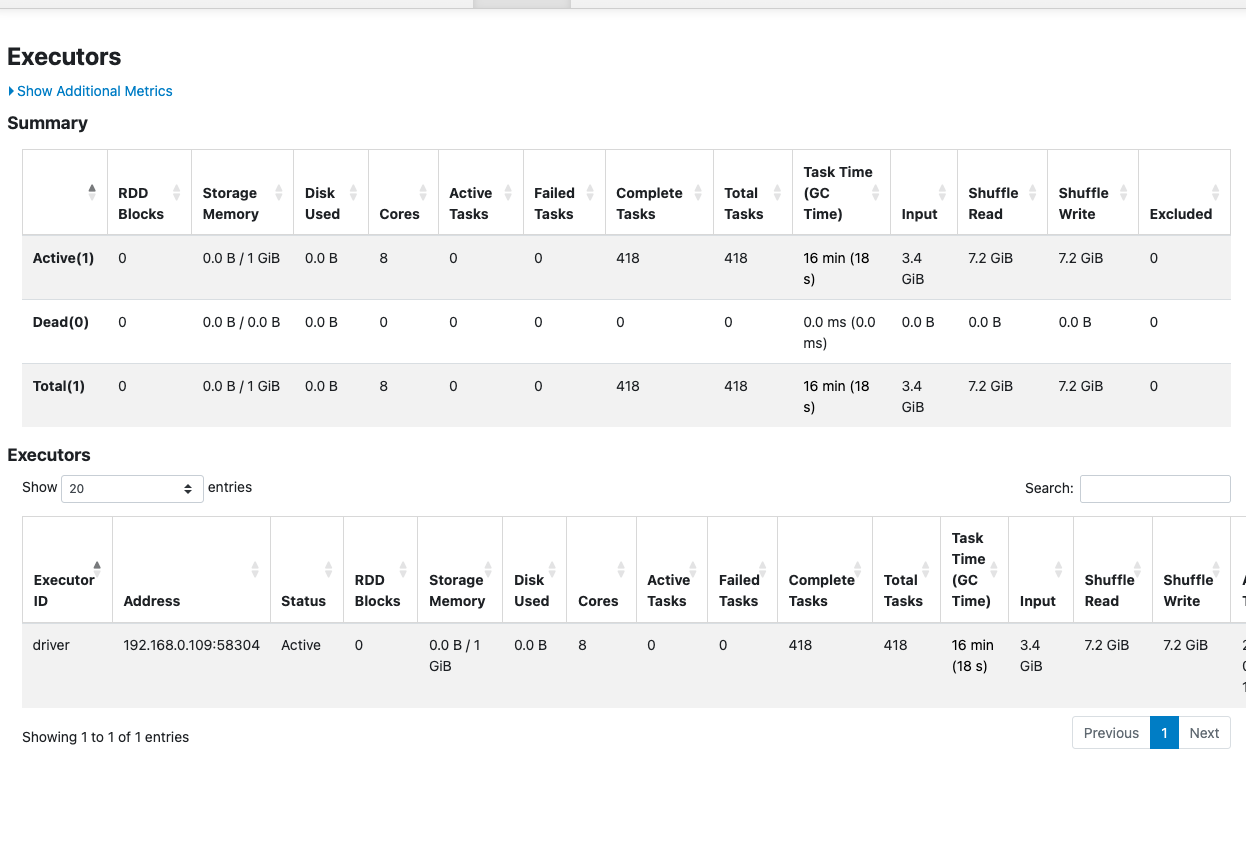Sort executors by Address sort icon
1246x841 pixels.
[255, 569]
